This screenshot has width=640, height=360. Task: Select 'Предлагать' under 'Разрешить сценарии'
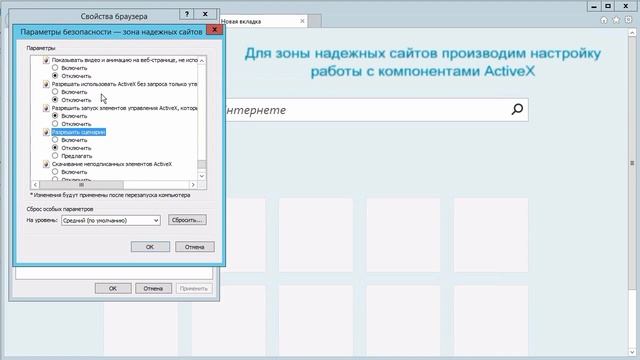[55, 156]
